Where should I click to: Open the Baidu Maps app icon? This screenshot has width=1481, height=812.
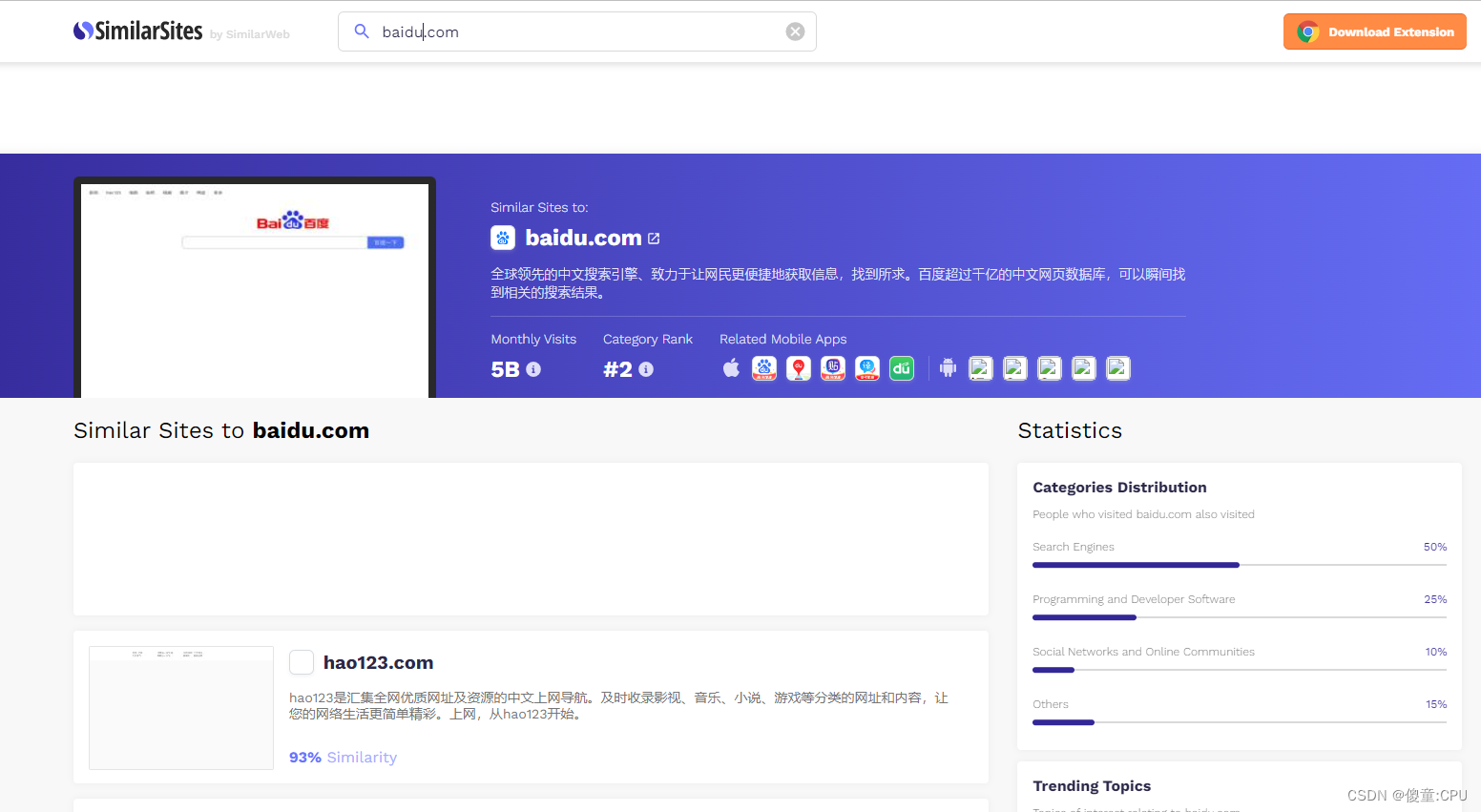[x=799, y=368]
